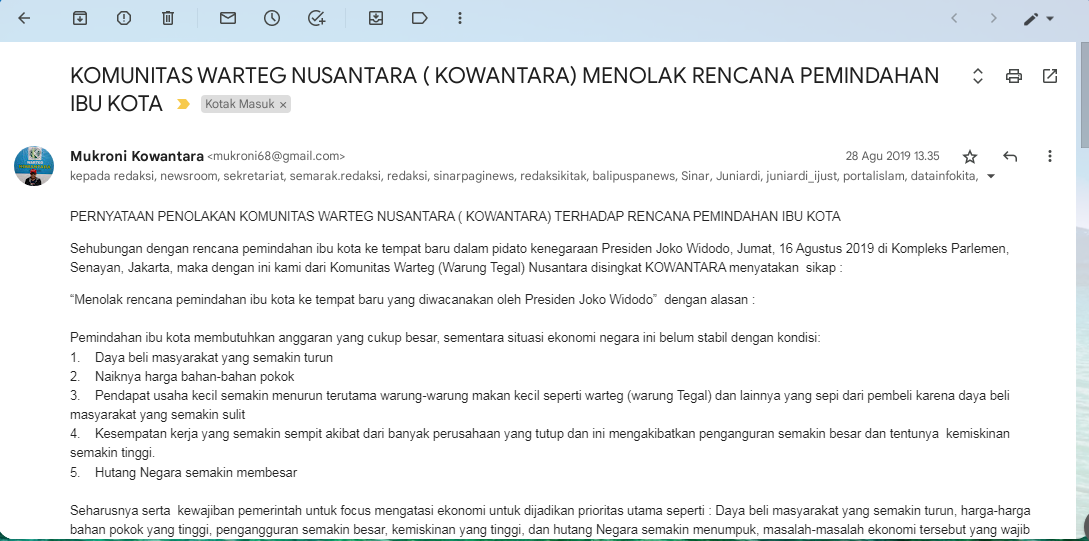Go back to inbox with back arrow
1089x541 pixels.
[x=24, y=19]
